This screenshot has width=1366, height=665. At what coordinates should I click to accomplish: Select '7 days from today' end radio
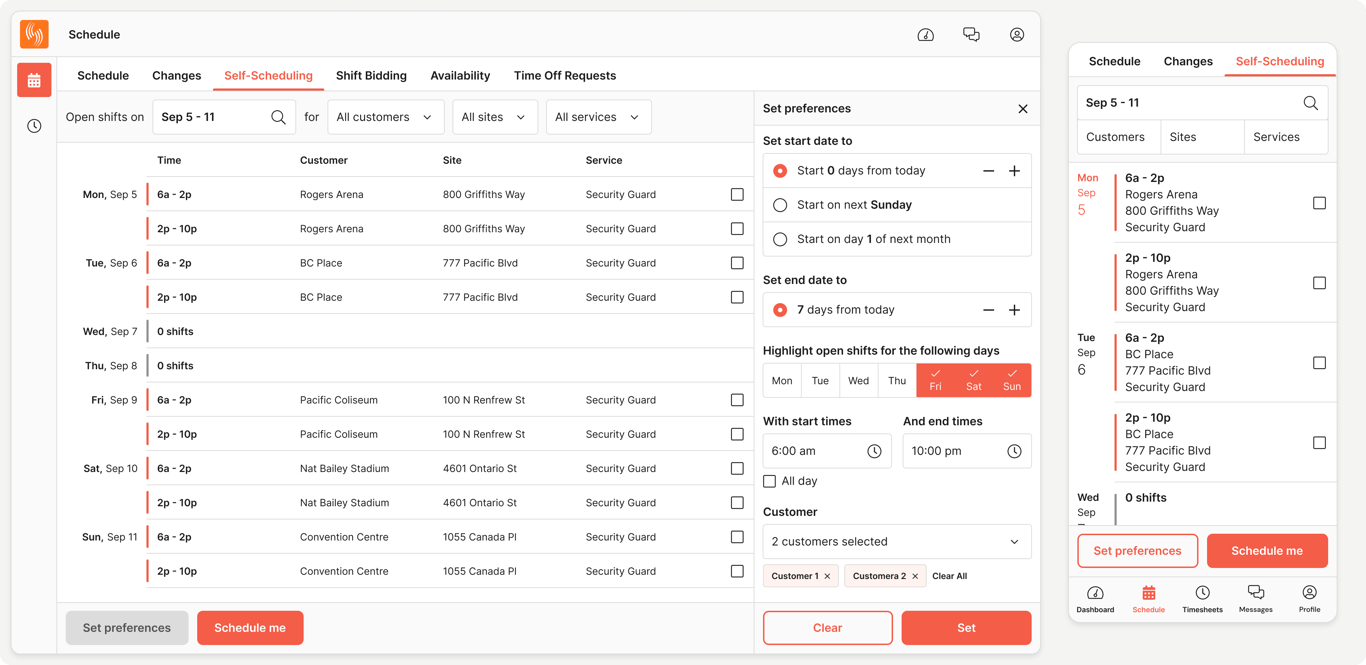tap(780, 310)
